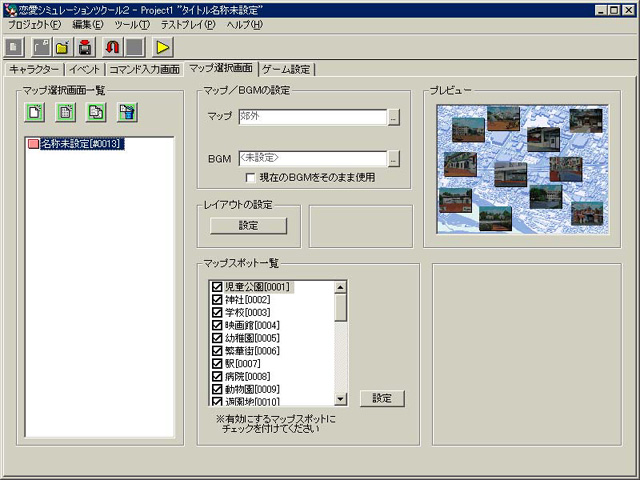This screenshot has width=640, height=480.
Task: Click 設定 button in レイアウトの設定
Action: [248, 226]
